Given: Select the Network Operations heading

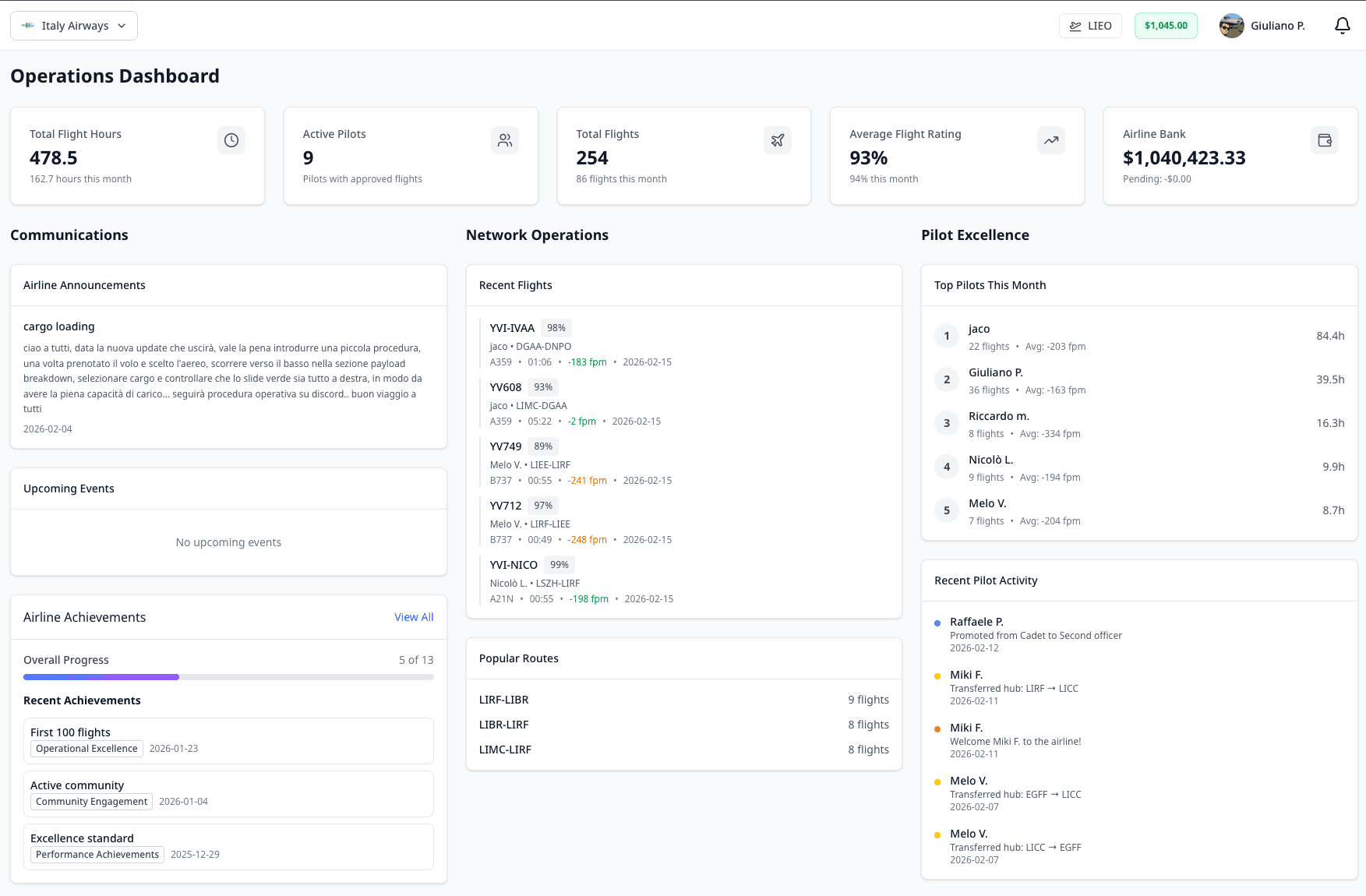Looking at the screenshot, I should coord(537,235).
